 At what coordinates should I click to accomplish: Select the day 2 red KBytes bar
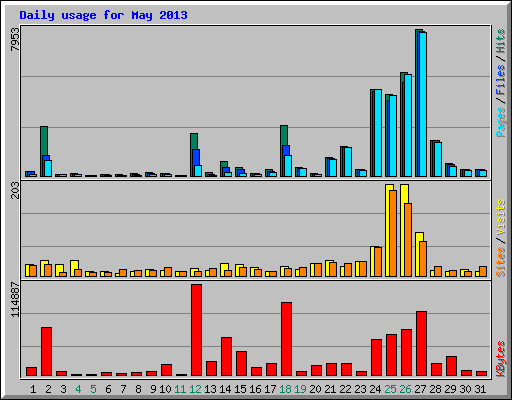pos(46,351)
